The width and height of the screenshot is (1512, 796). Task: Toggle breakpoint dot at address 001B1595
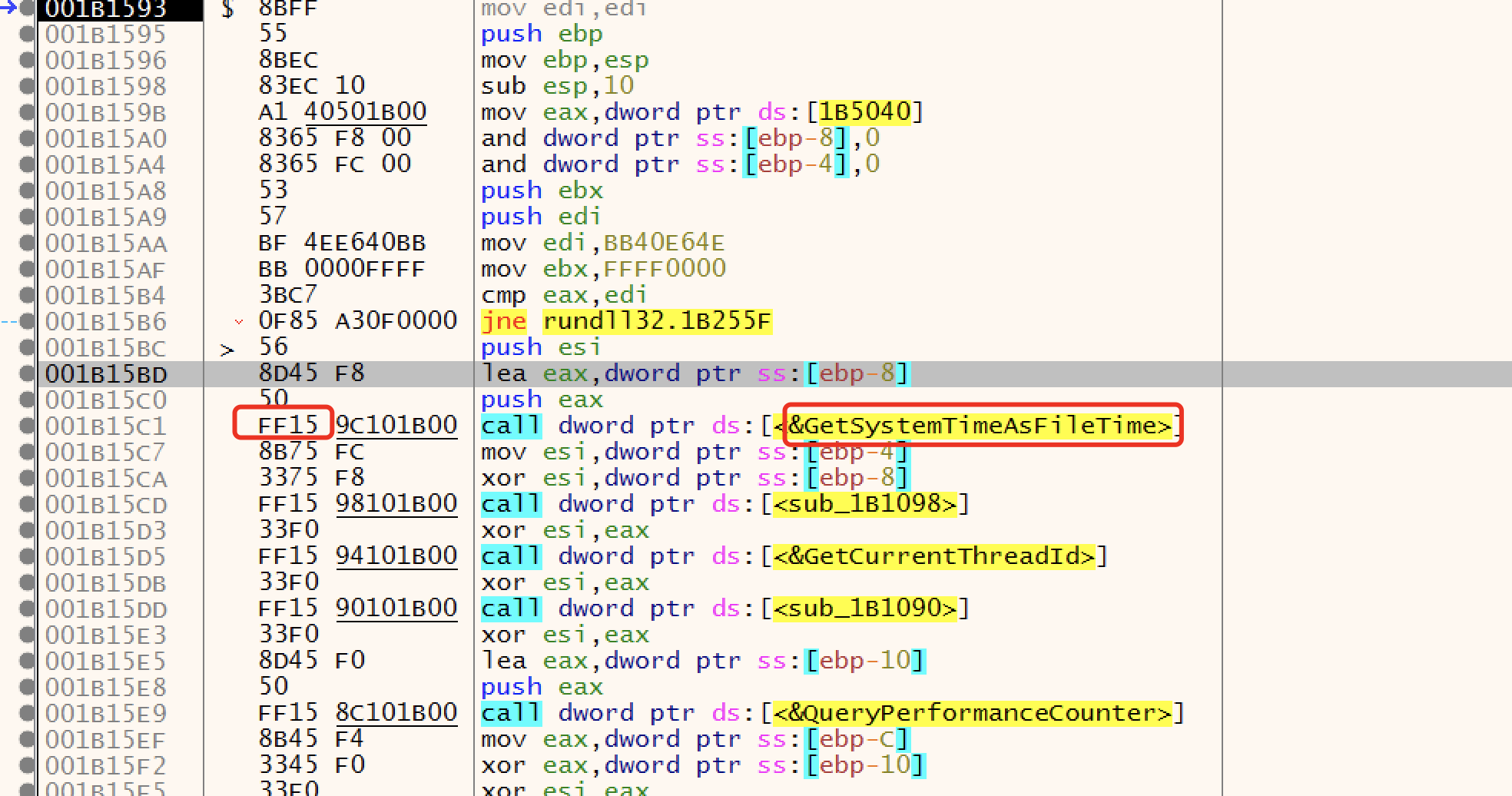tap(27, 34)
